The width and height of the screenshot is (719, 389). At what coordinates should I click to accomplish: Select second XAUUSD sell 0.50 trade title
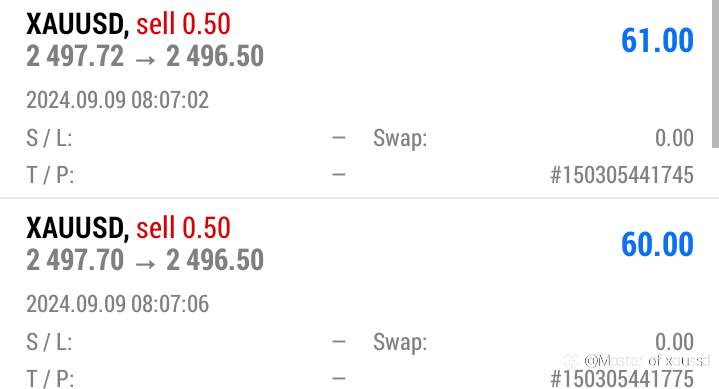(x=128, y=228)
